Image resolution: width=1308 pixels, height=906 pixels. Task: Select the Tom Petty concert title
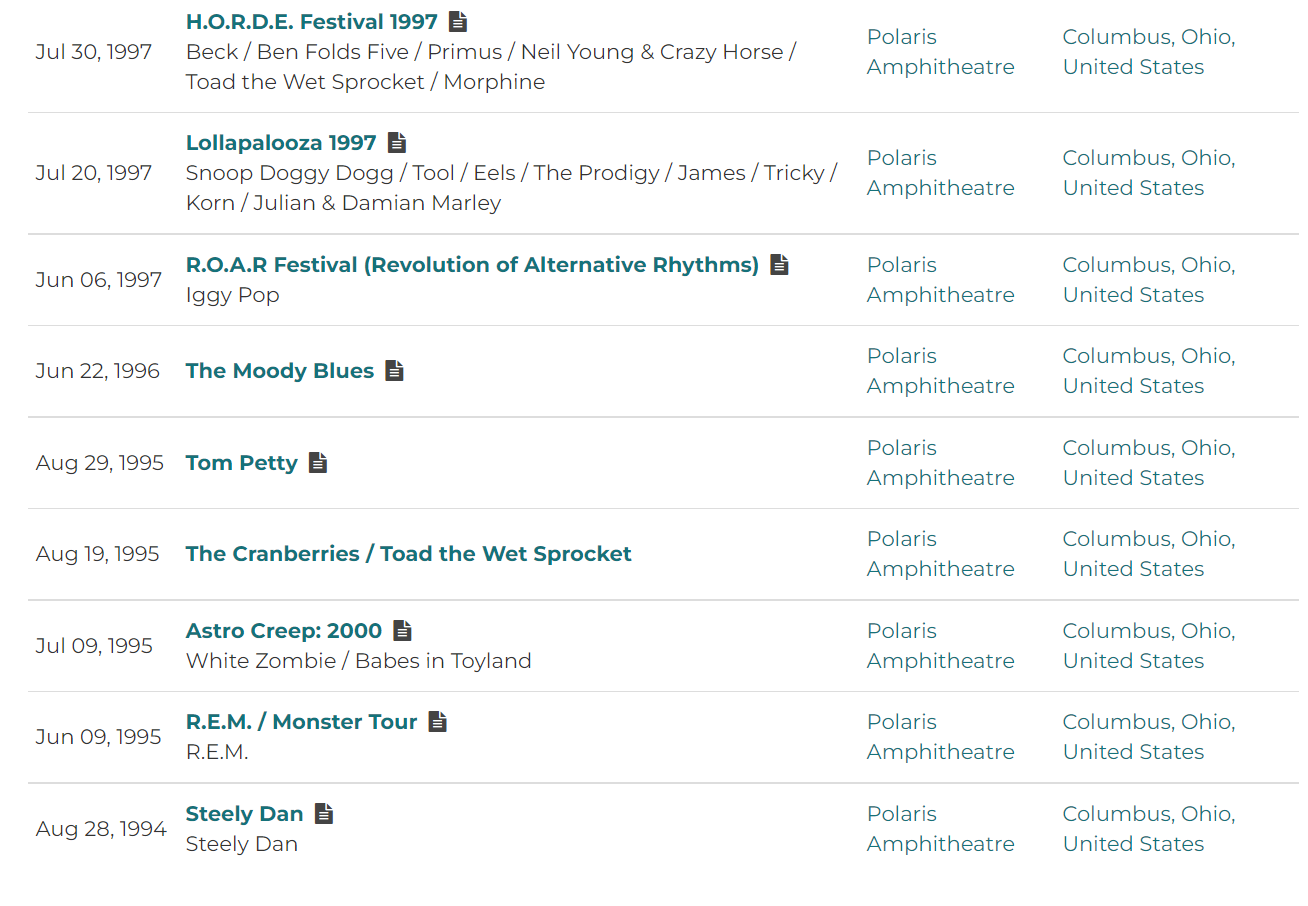pos(242,463)
